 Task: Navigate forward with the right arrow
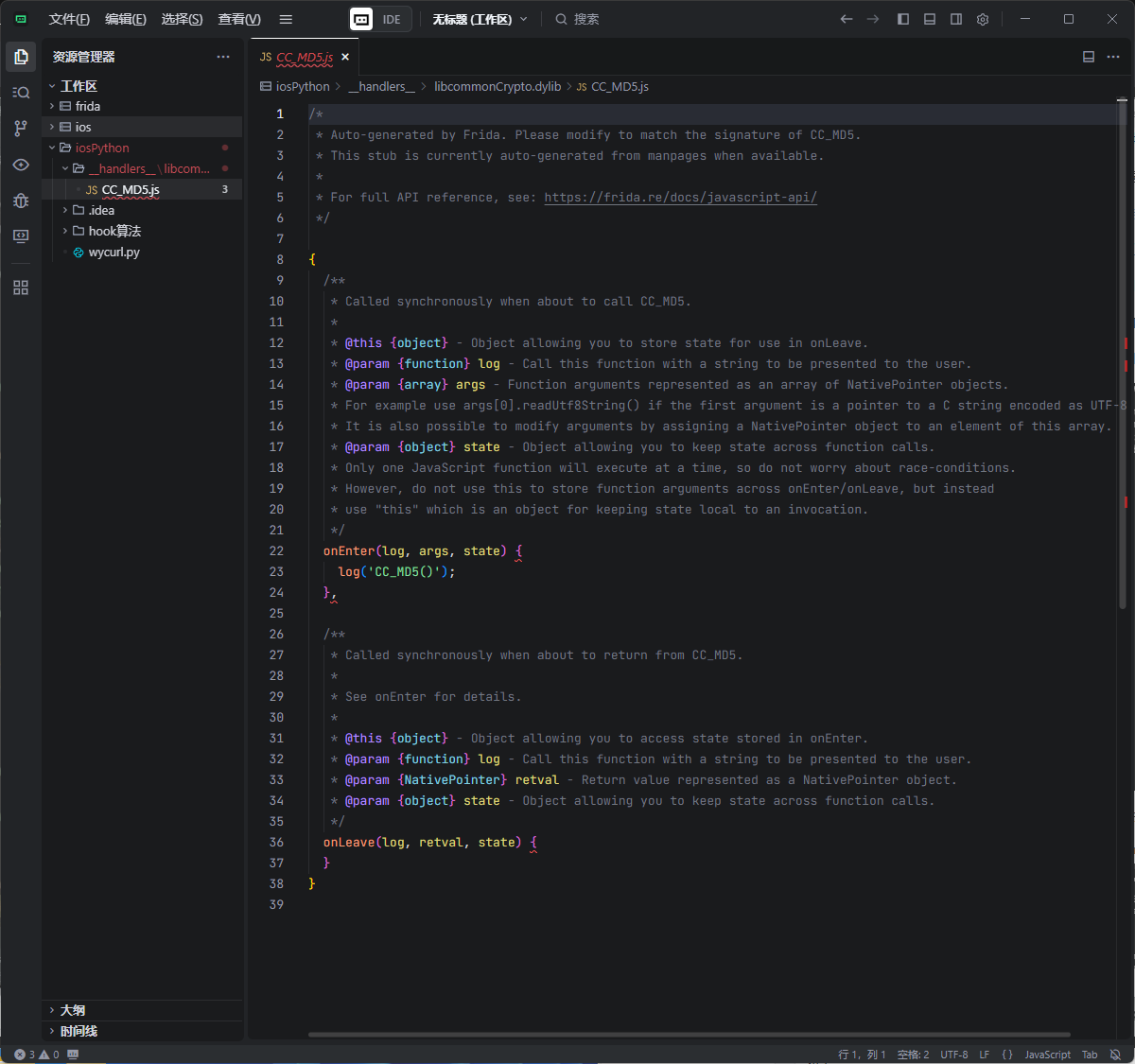pyautogui.click(x=873, y=19)
